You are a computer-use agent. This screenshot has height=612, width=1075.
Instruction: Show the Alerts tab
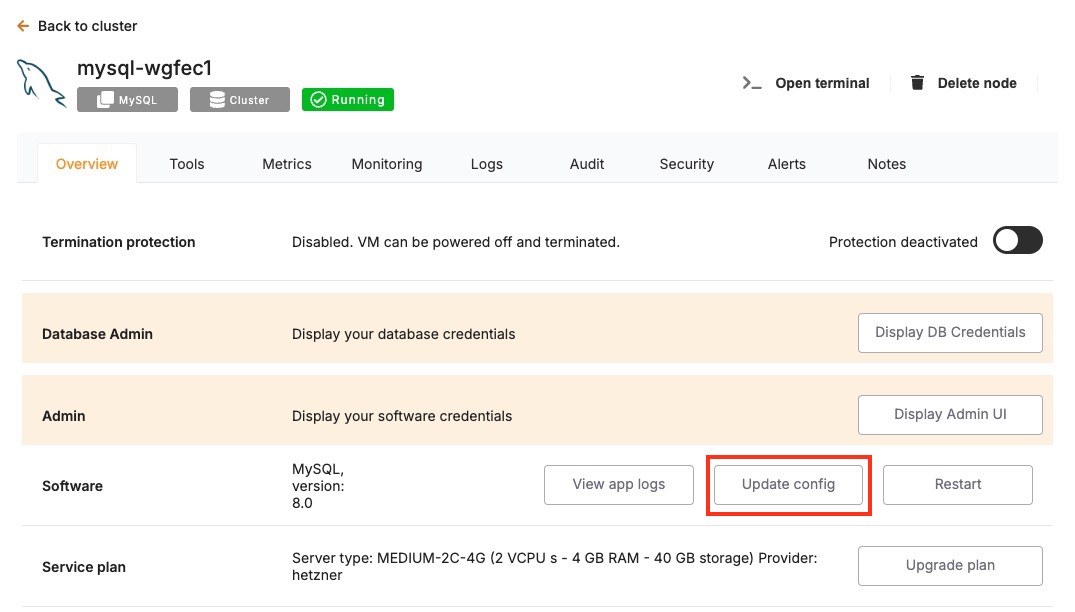coord(787,164)
